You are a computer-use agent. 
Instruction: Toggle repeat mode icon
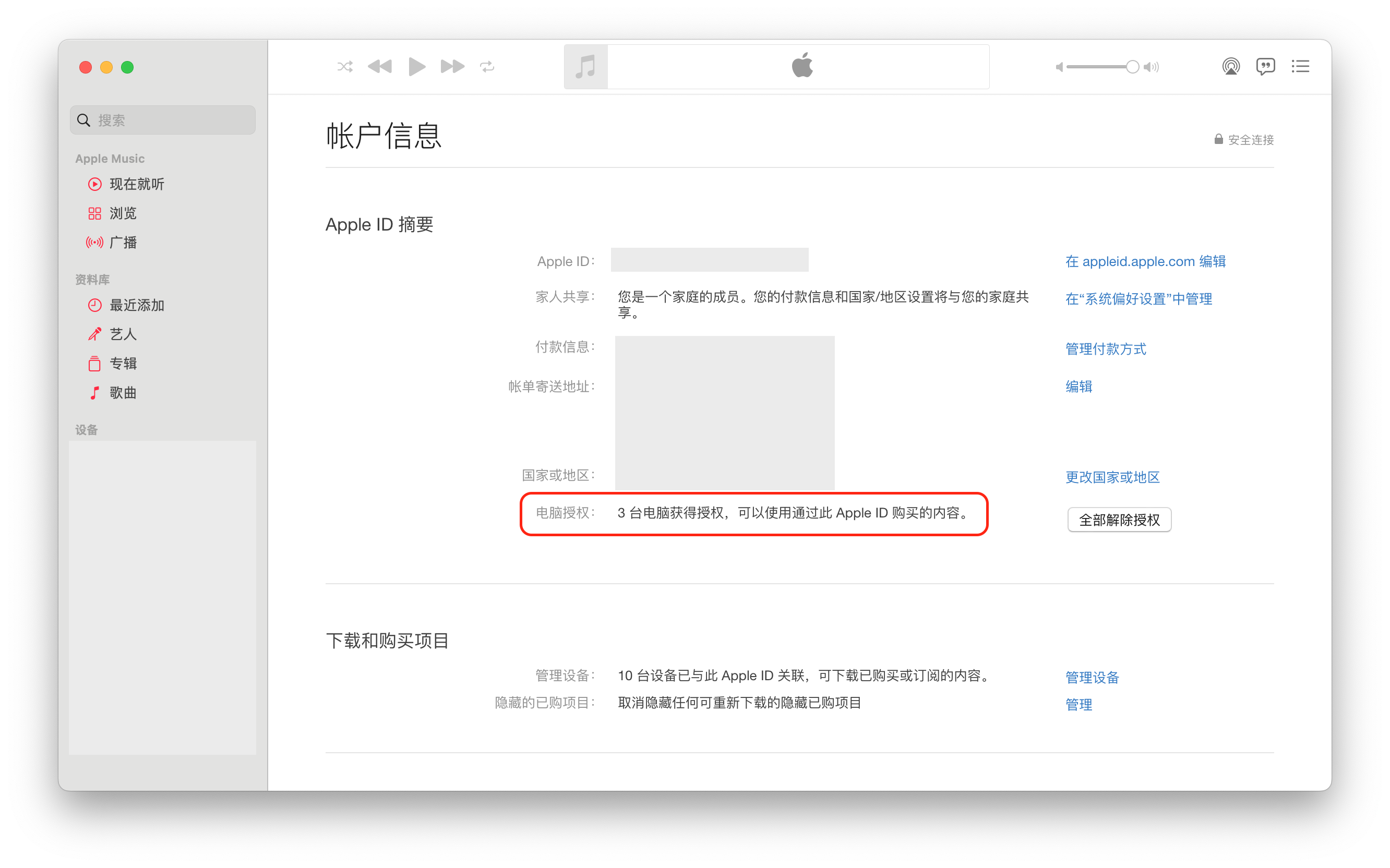(x=487, y=67)
